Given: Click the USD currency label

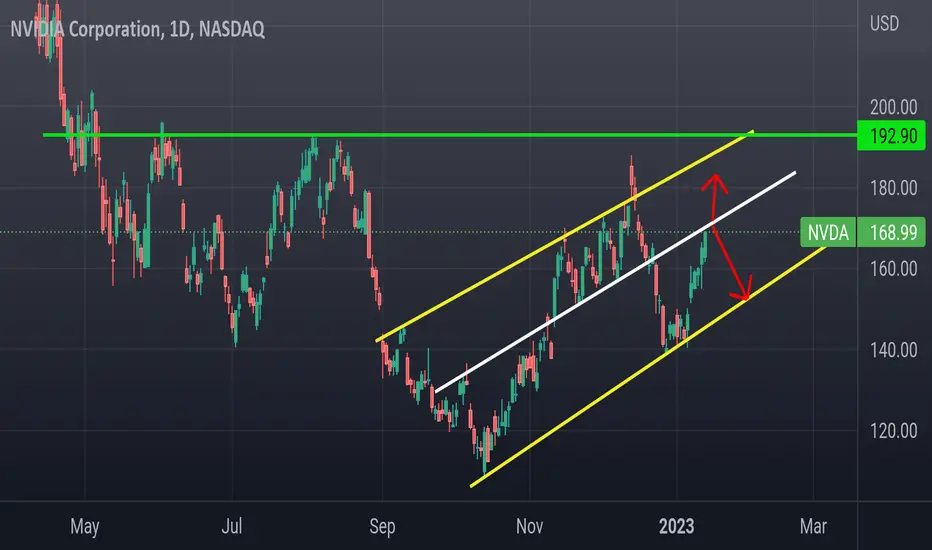Looking at the screenshot, I should tap(884, 24).
